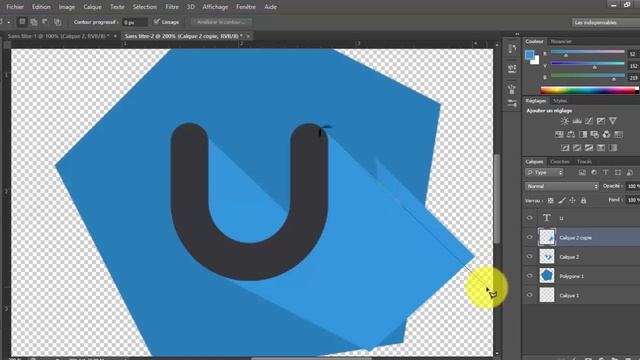640x360 pixels.
Task: Open the Calque menu
Action: [x=92, y=7]
